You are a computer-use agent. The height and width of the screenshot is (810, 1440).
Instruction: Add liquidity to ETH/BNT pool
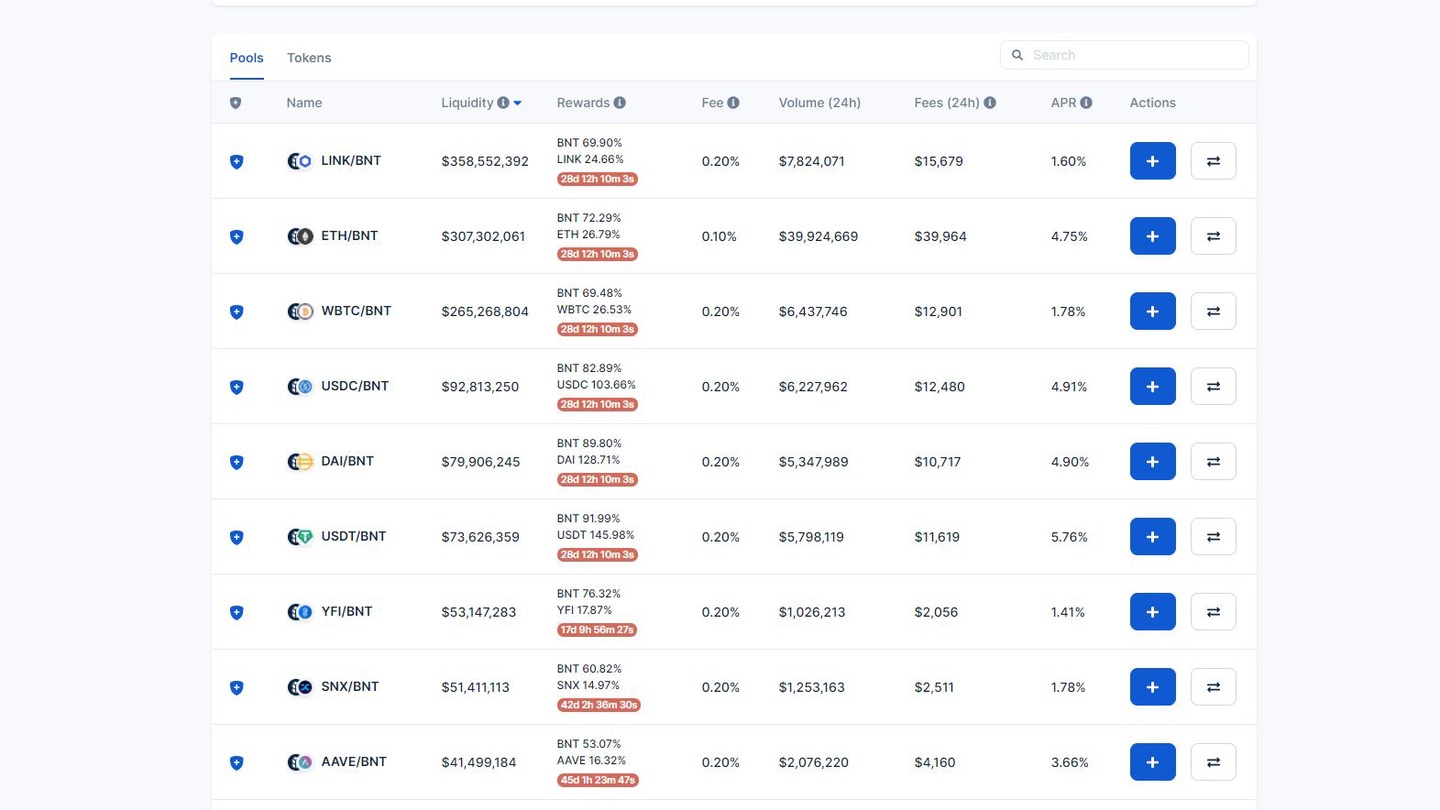(x=1152, y=236)
